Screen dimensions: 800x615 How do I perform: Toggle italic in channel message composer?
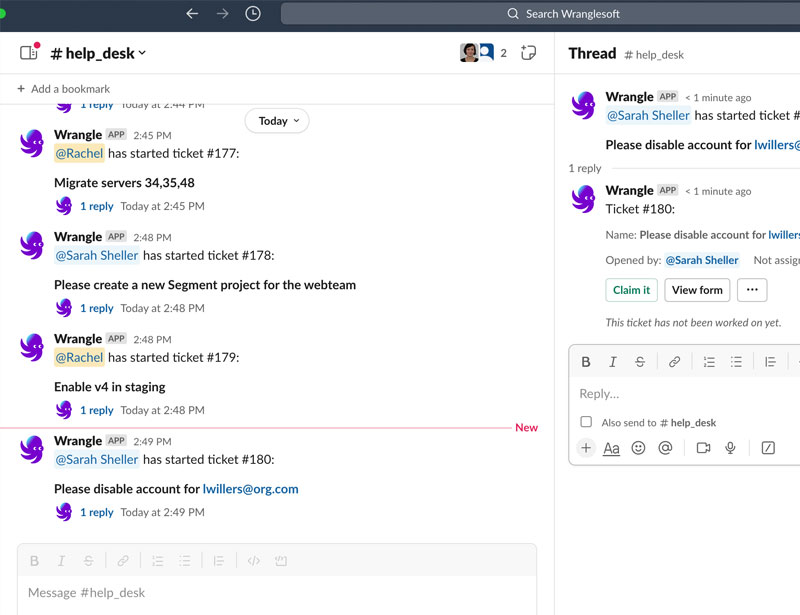click(61, 561)
